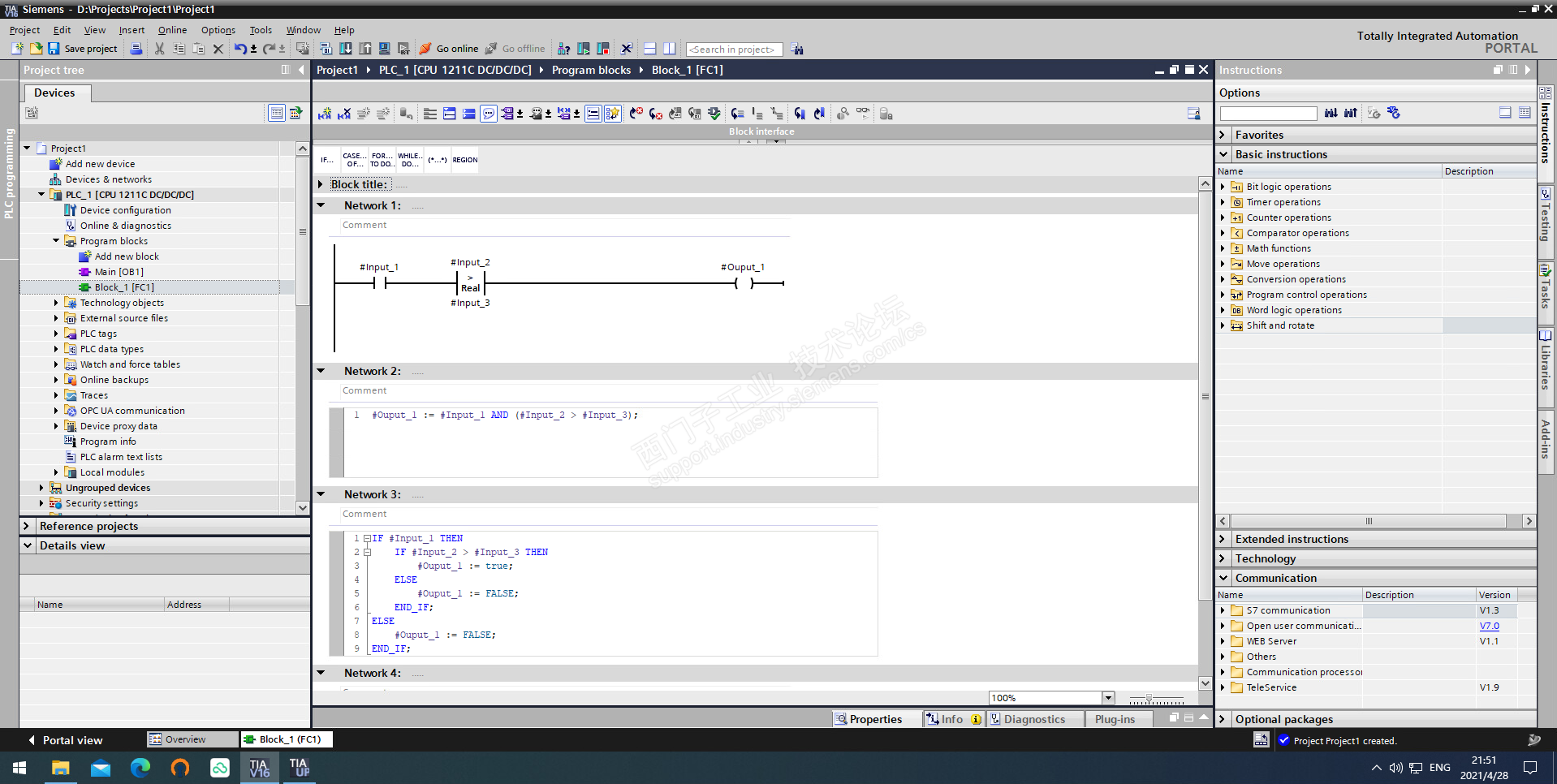This screenshot has width=1557, height=784.
Task: Open Microsoft Edge from the taskbar
Action: (140, 767)
